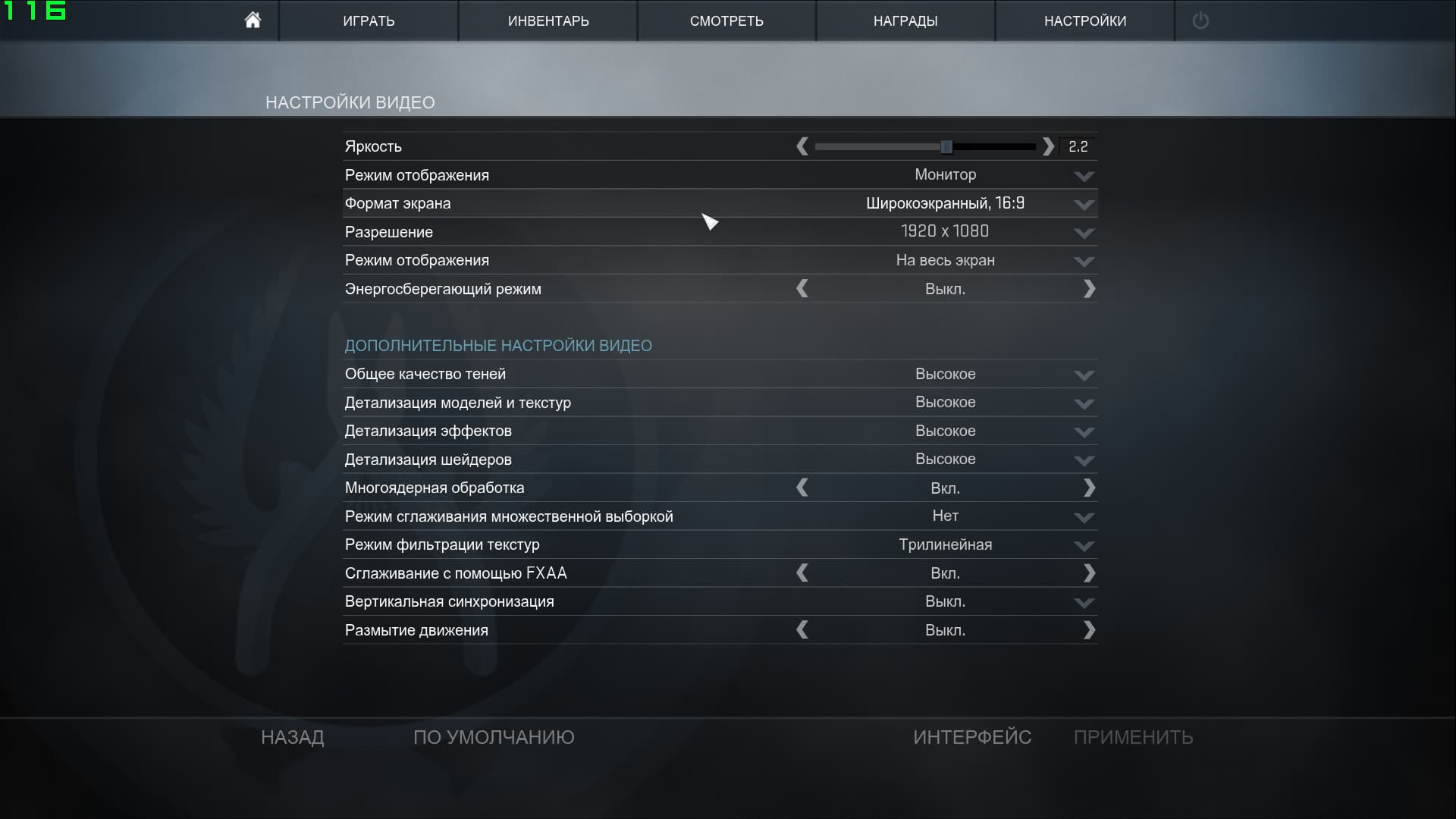Toggle Многоядерная обработка with right arrow
The image size is (1456, 819).
click(x=1089, y=488)
